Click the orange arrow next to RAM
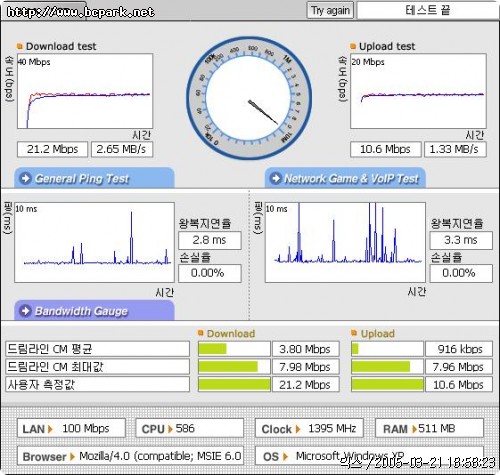Viewport: 500px width, 475px height. tap(415, 429)
